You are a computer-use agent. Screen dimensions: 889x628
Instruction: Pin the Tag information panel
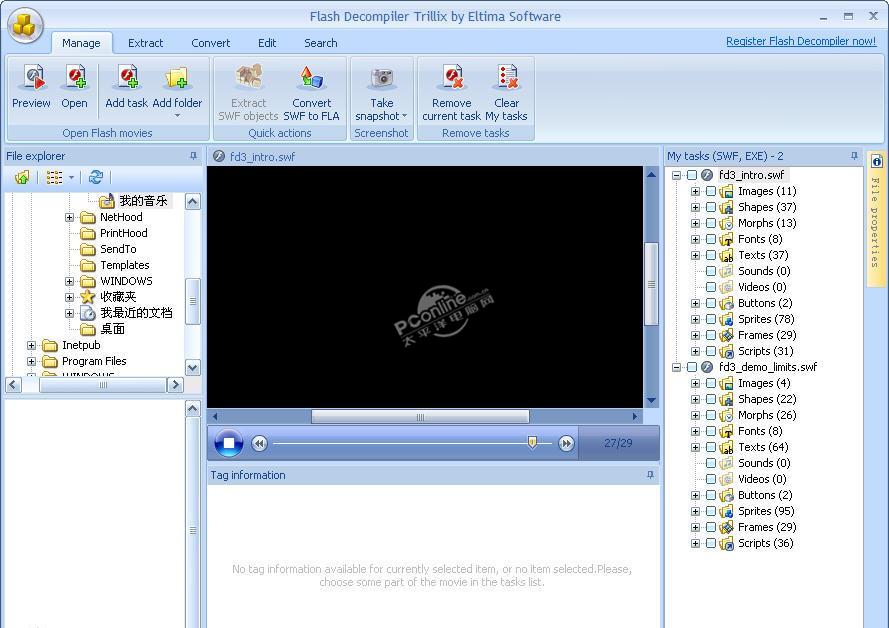click(650, 475)
